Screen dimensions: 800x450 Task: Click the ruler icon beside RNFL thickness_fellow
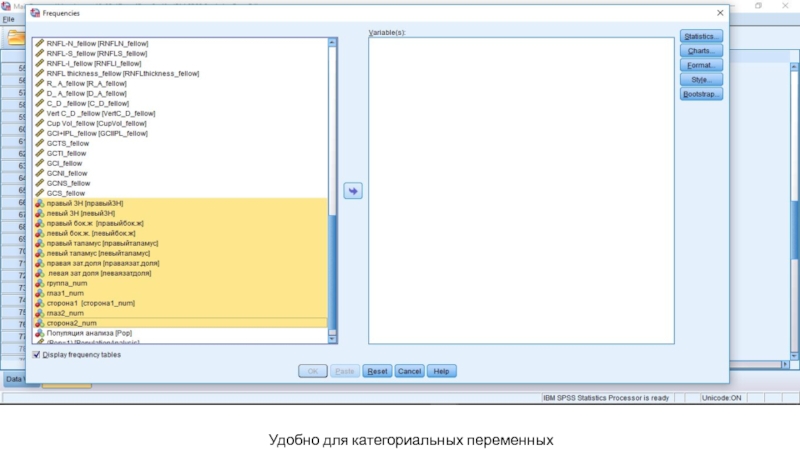[x=40, y=73]
